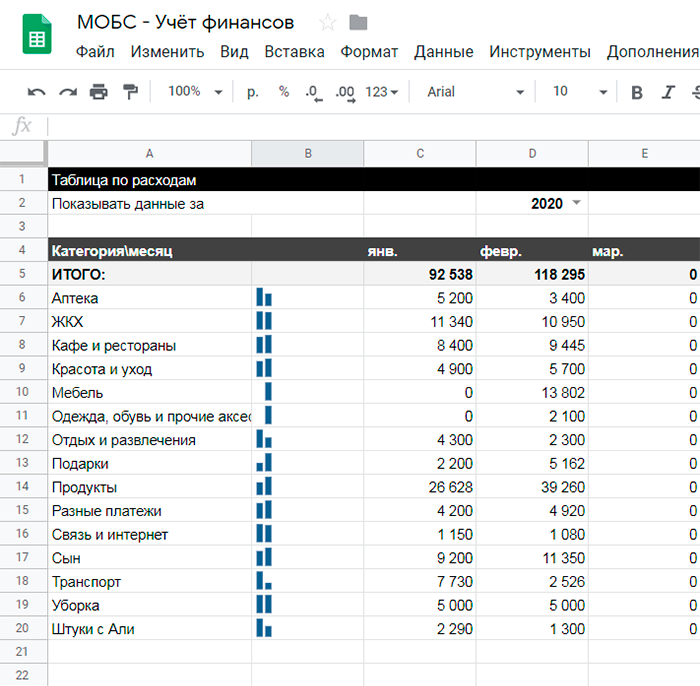
Task: Click the Redo arrow
Action: tap(68, 92)
